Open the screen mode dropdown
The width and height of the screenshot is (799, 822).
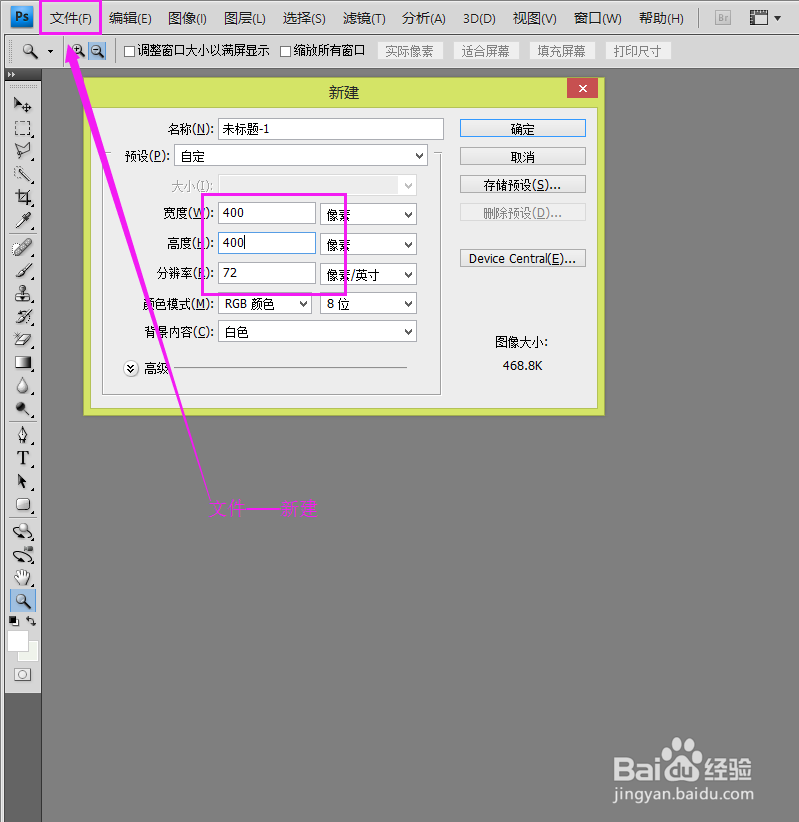point(765,18)
